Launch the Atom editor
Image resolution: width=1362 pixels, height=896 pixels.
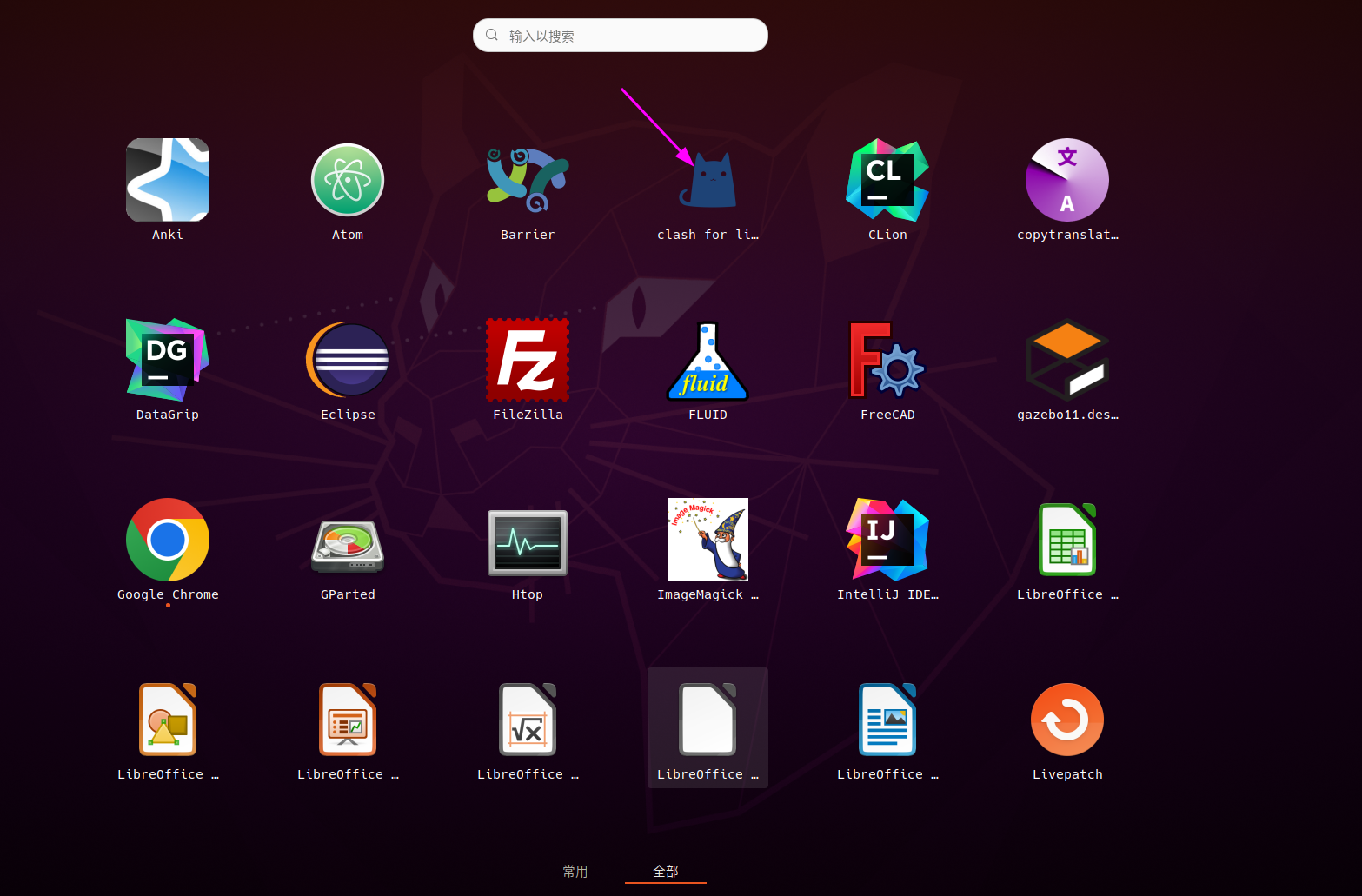pos(348,180)
